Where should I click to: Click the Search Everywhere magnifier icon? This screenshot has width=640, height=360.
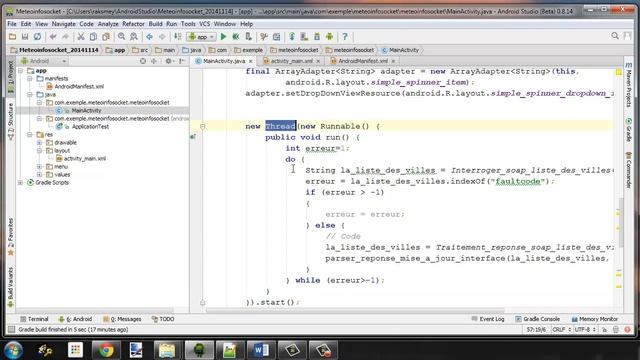click(x=615, y=36)
